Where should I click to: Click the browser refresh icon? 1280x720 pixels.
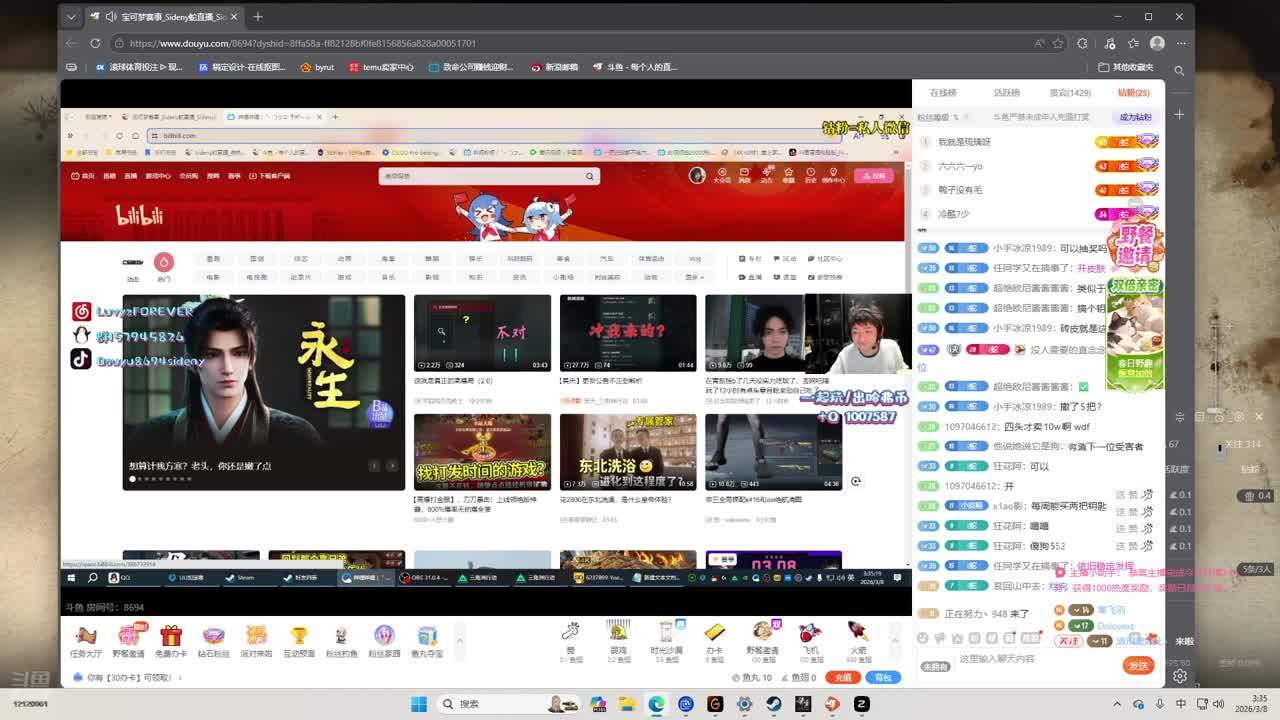[95, 43]
